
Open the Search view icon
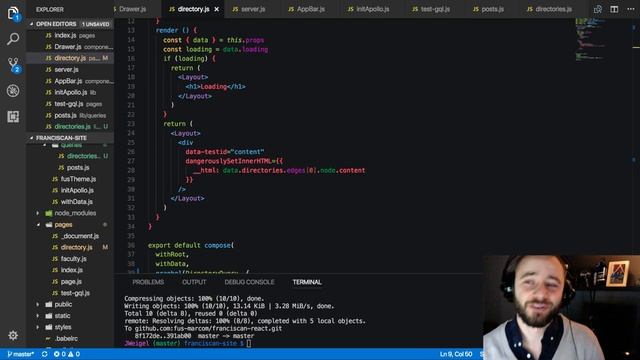pyautogui.click(x=13, y=39)
